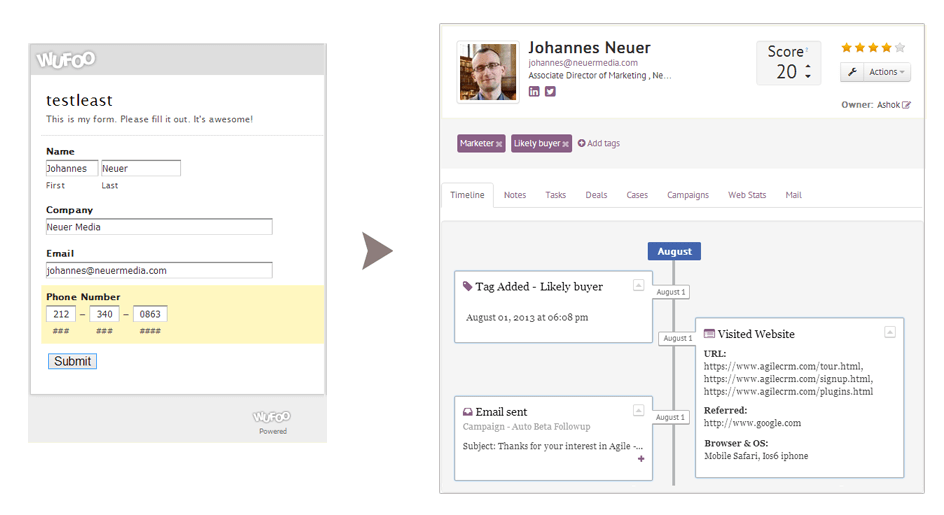Collapse the Visited Website timeline card
The image size is (944, 515).
(890, 332)
